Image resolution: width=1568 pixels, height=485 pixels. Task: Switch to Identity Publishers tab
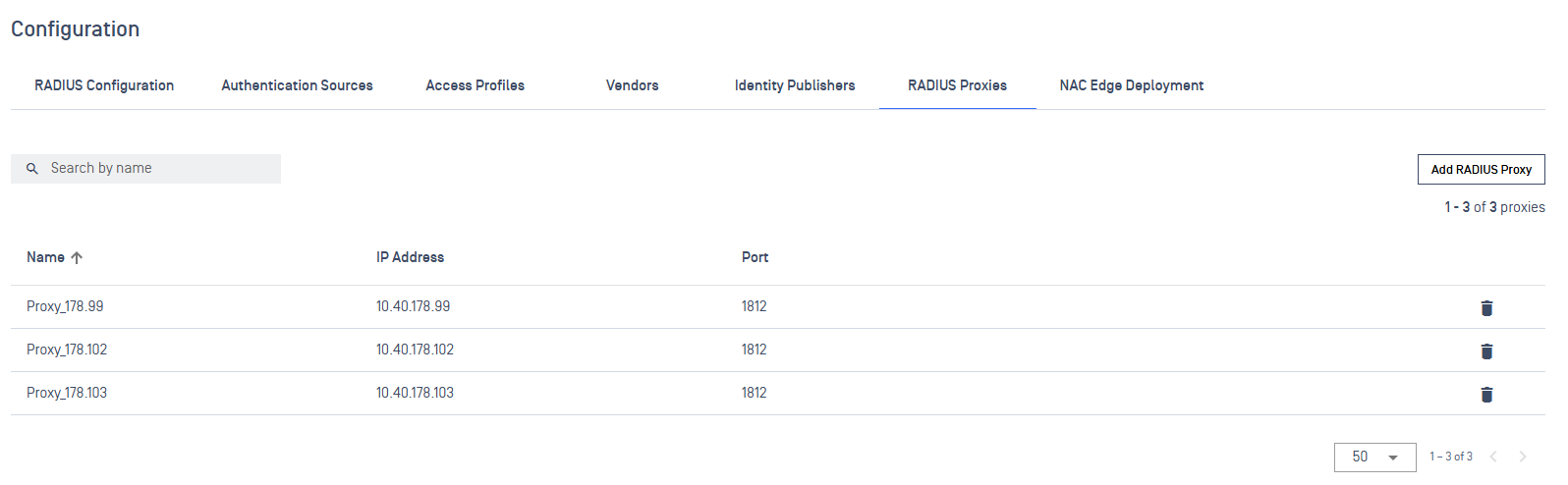(794, 85)
